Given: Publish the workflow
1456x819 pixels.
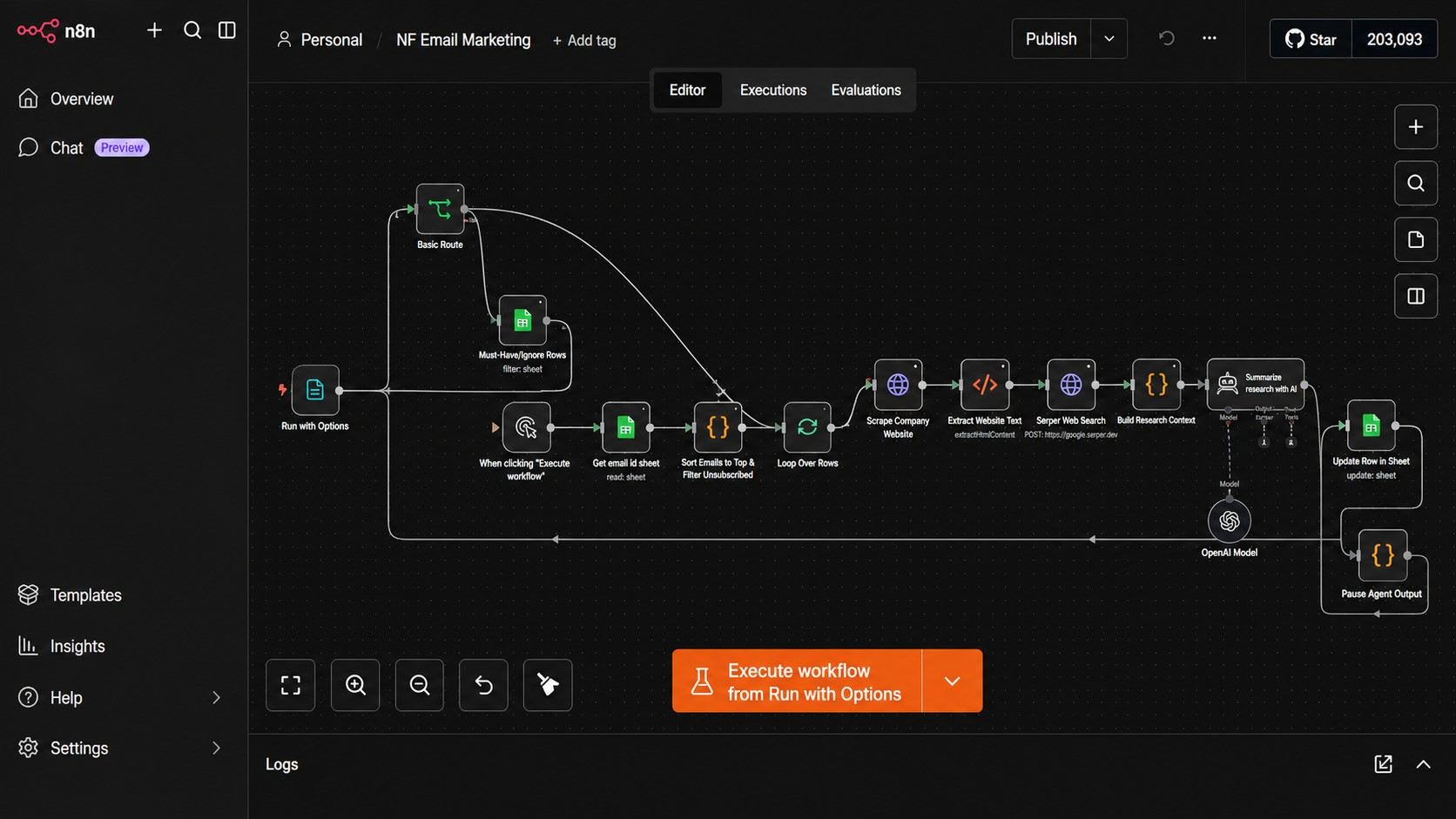Looking at the screenshot, I should (x=1051, y=39).
